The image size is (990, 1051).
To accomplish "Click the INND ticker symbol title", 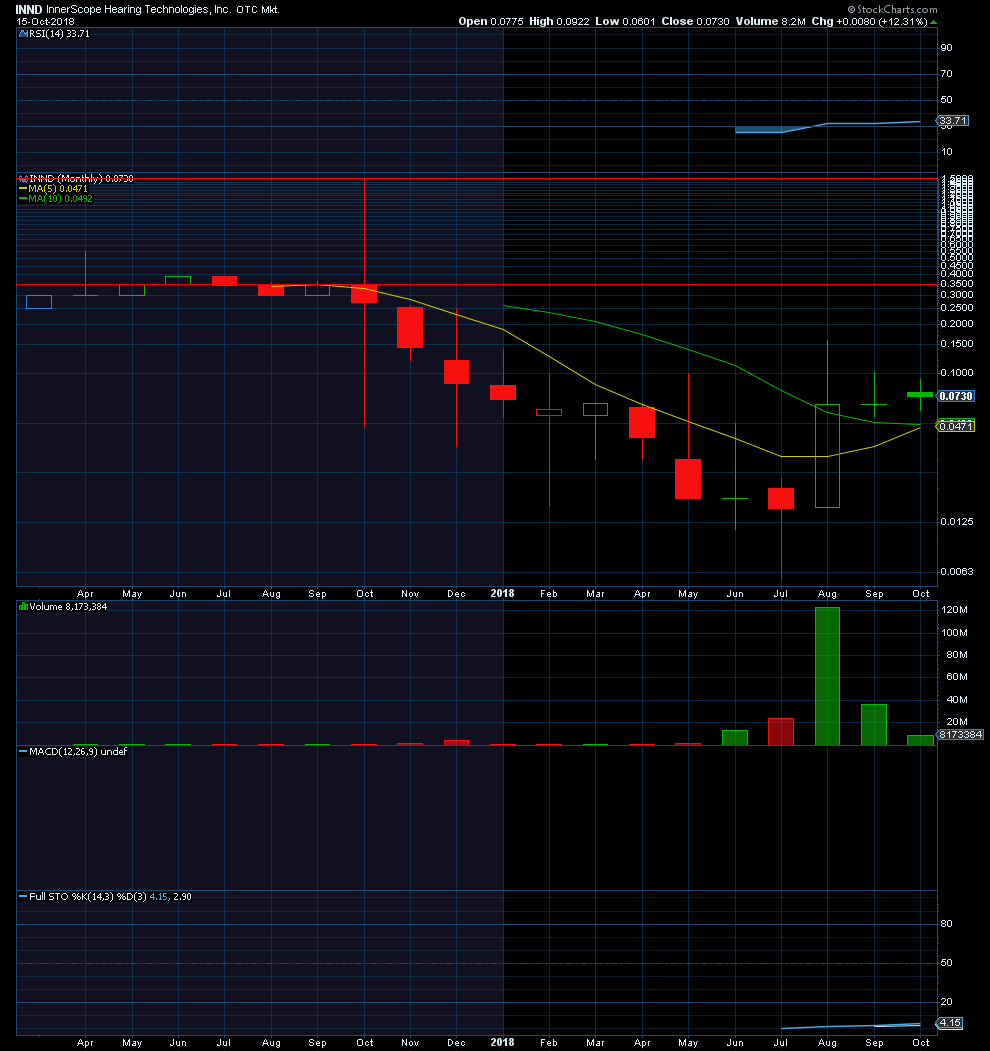I will pos(29,9).
